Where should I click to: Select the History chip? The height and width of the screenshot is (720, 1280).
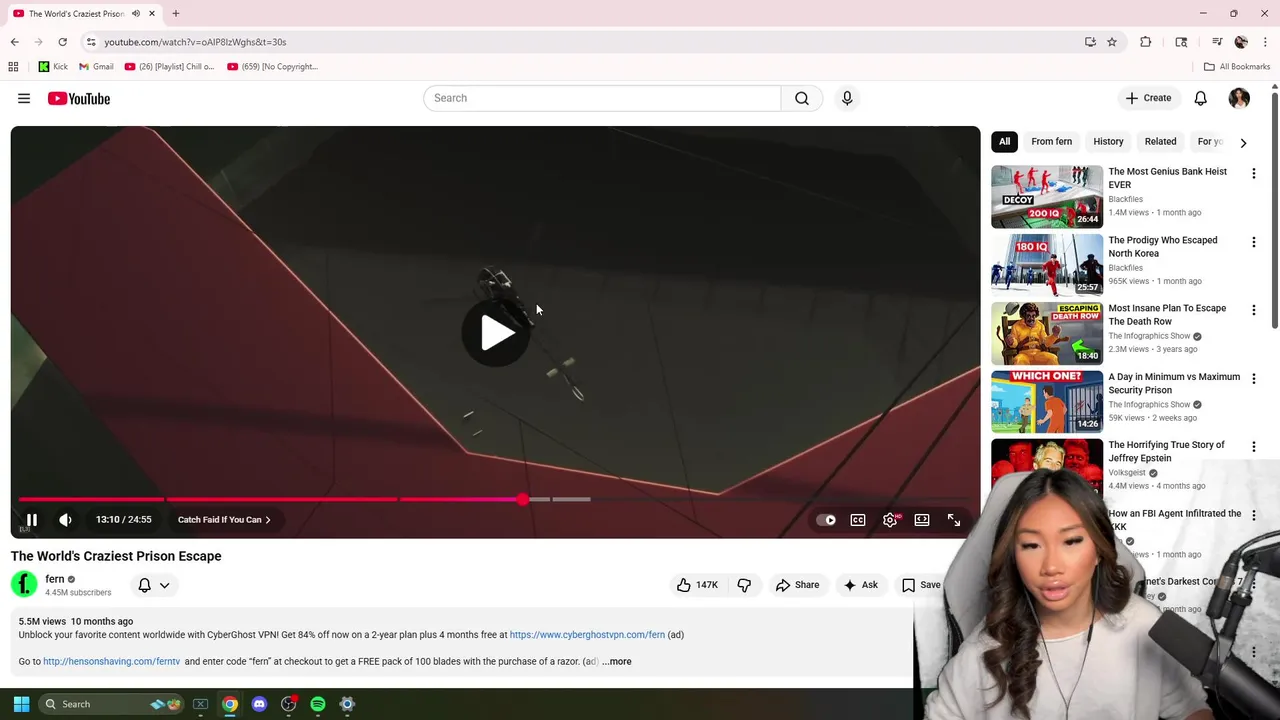[x=1108, y=142]
